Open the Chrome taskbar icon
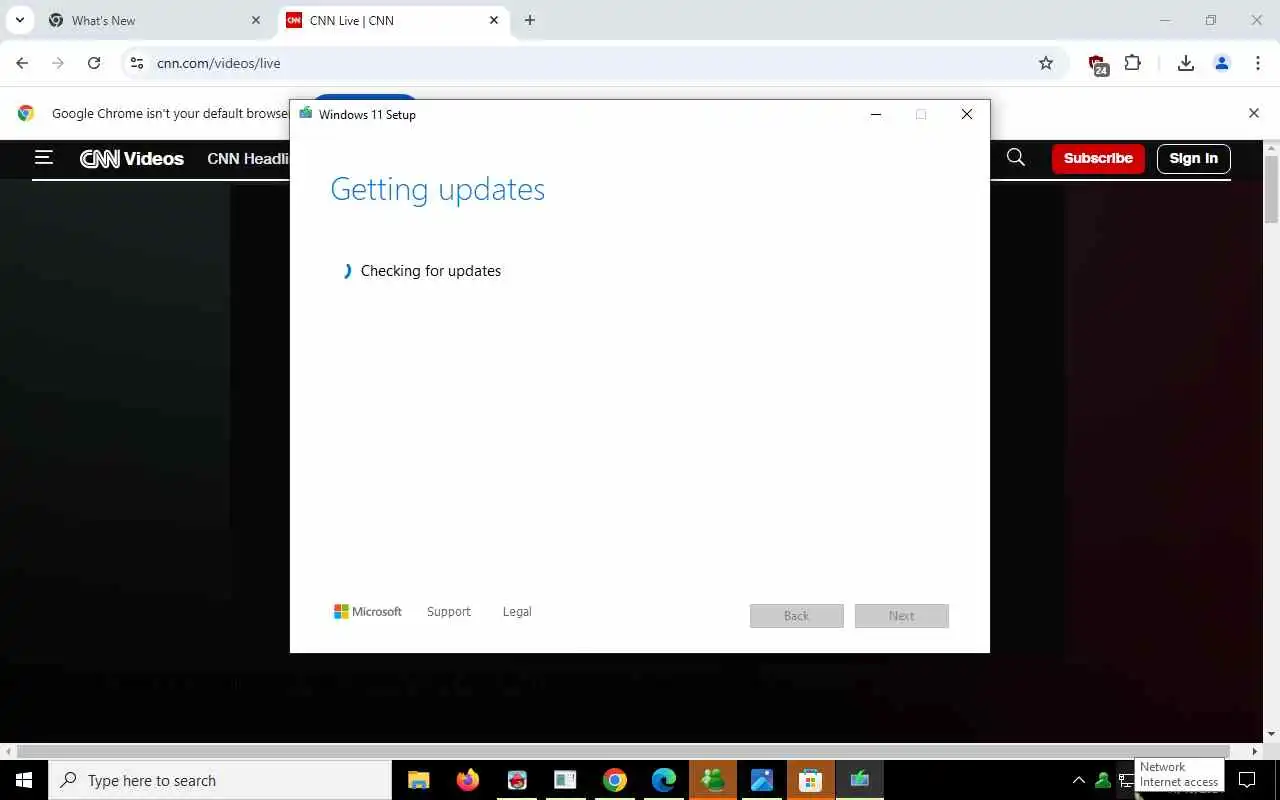The height and width of the screenshot is (800, 1280). (x=615, y=780)
